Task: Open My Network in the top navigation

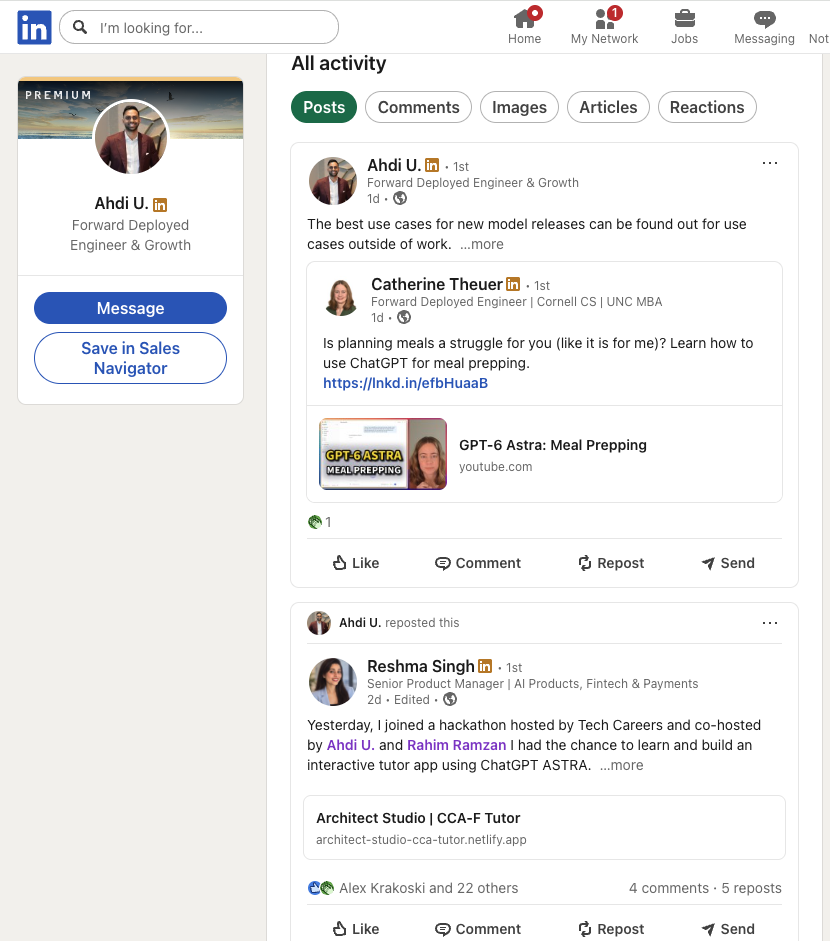Action: coord(604,27)
